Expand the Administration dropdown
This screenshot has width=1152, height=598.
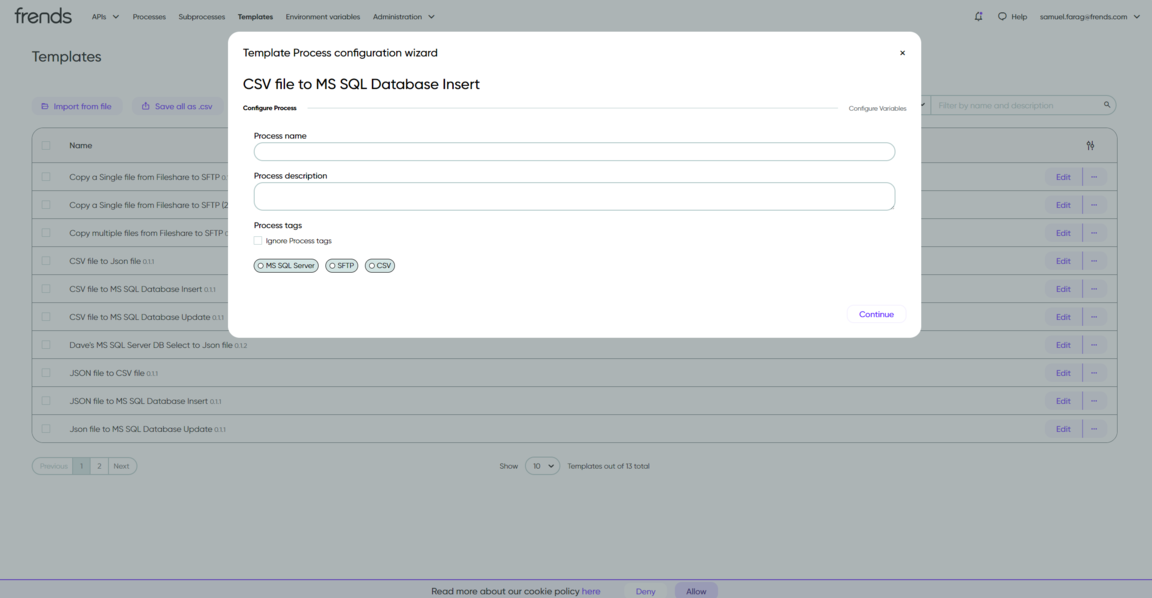click(x=403, y=16)
